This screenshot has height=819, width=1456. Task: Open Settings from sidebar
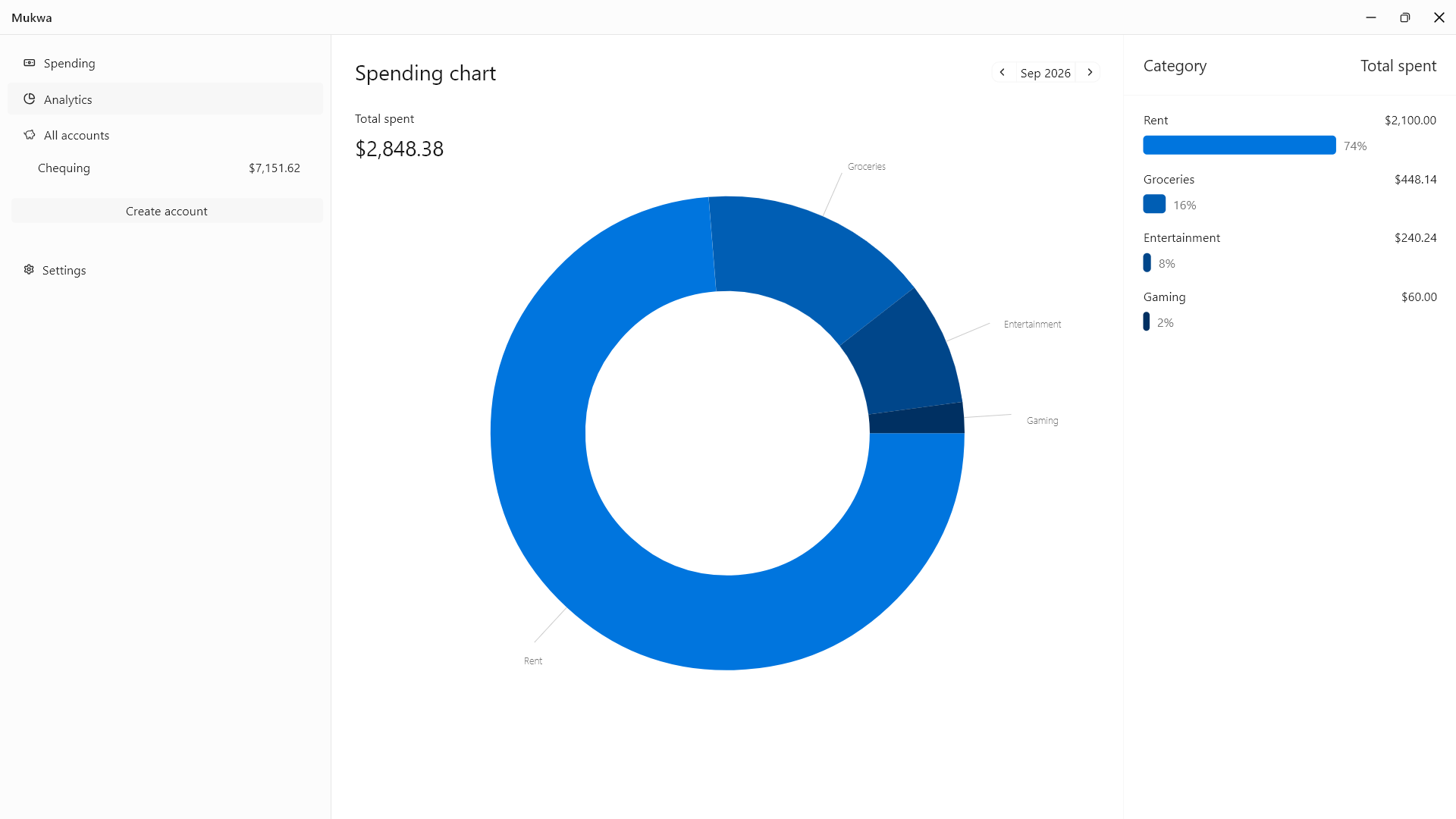click(x=165, y=270)
